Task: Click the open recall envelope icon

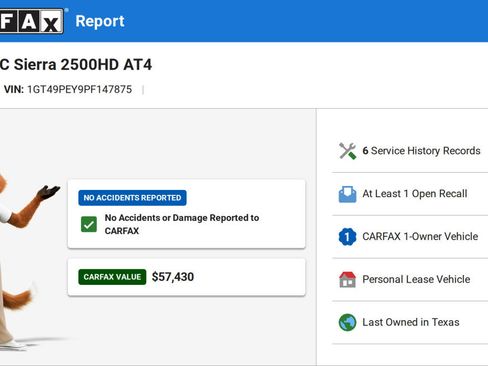Action: 347,194
